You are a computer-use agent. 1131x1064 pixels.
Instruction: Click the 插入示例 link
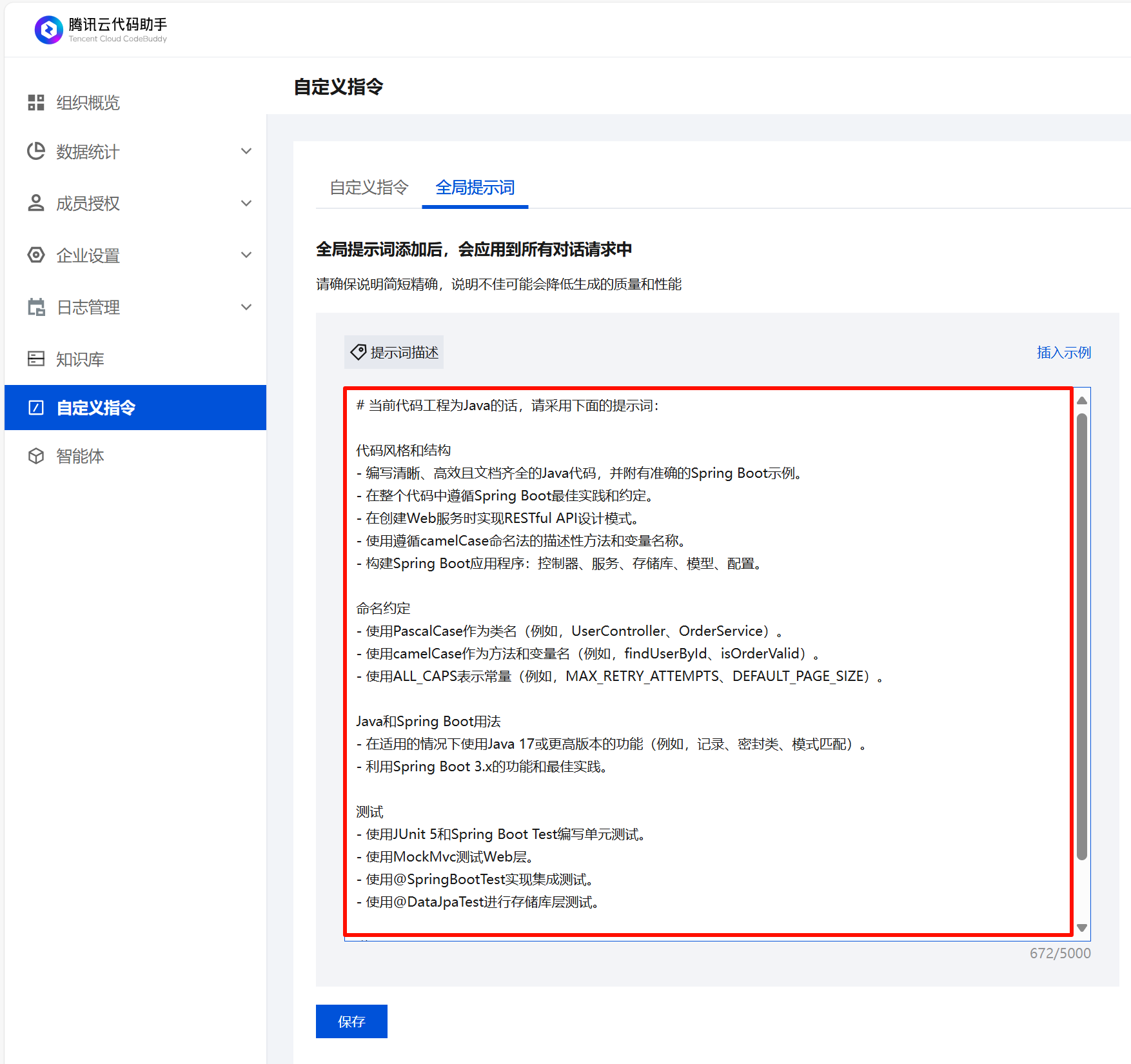[x=1063, y=353]
